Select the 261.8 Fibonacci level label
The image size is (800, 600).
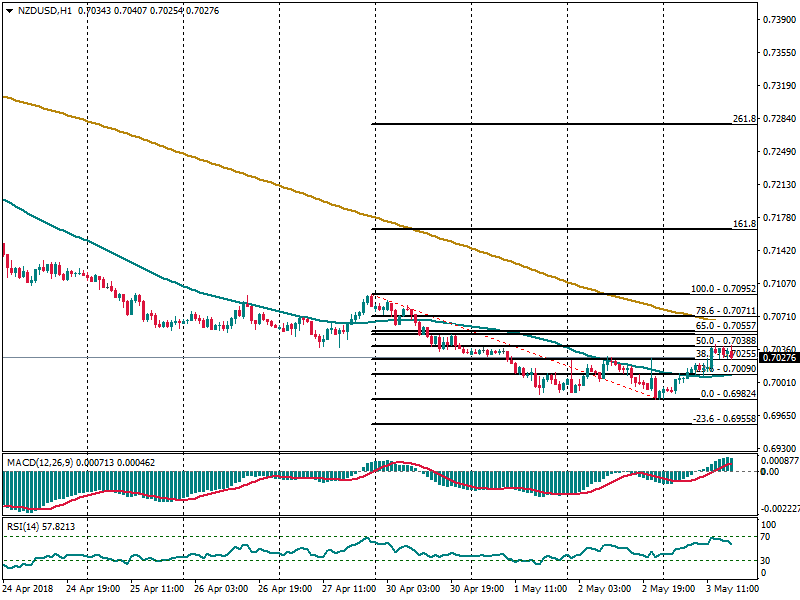pyautogui.click(x=743, y=119)
